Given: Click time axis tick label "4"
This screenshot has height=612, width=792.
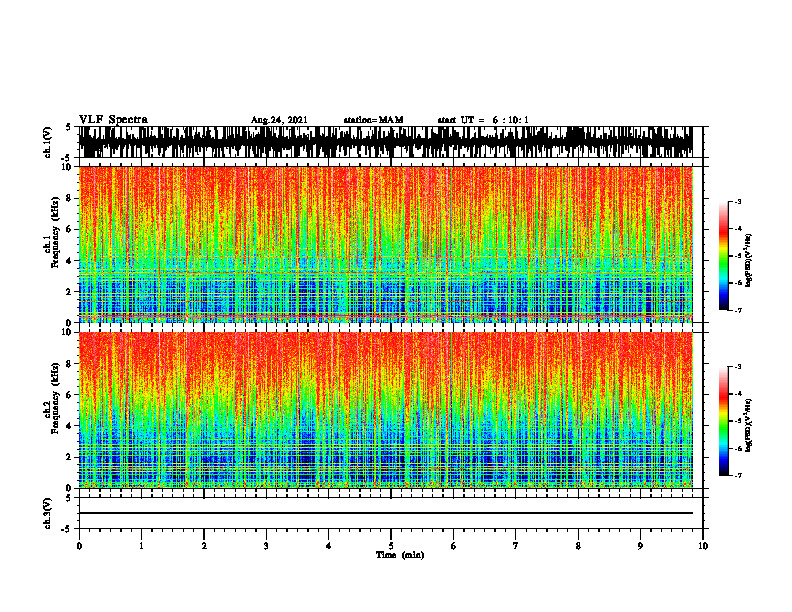Looking at the screenshot, I should point(329,546).
